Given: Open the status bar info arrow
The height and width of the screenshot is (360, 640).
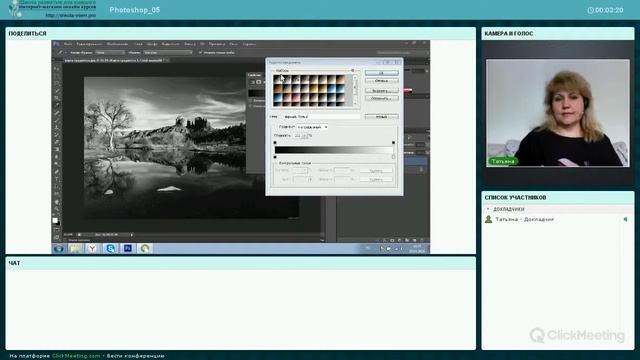Looking at the screenshot, I should click(131, 235).
